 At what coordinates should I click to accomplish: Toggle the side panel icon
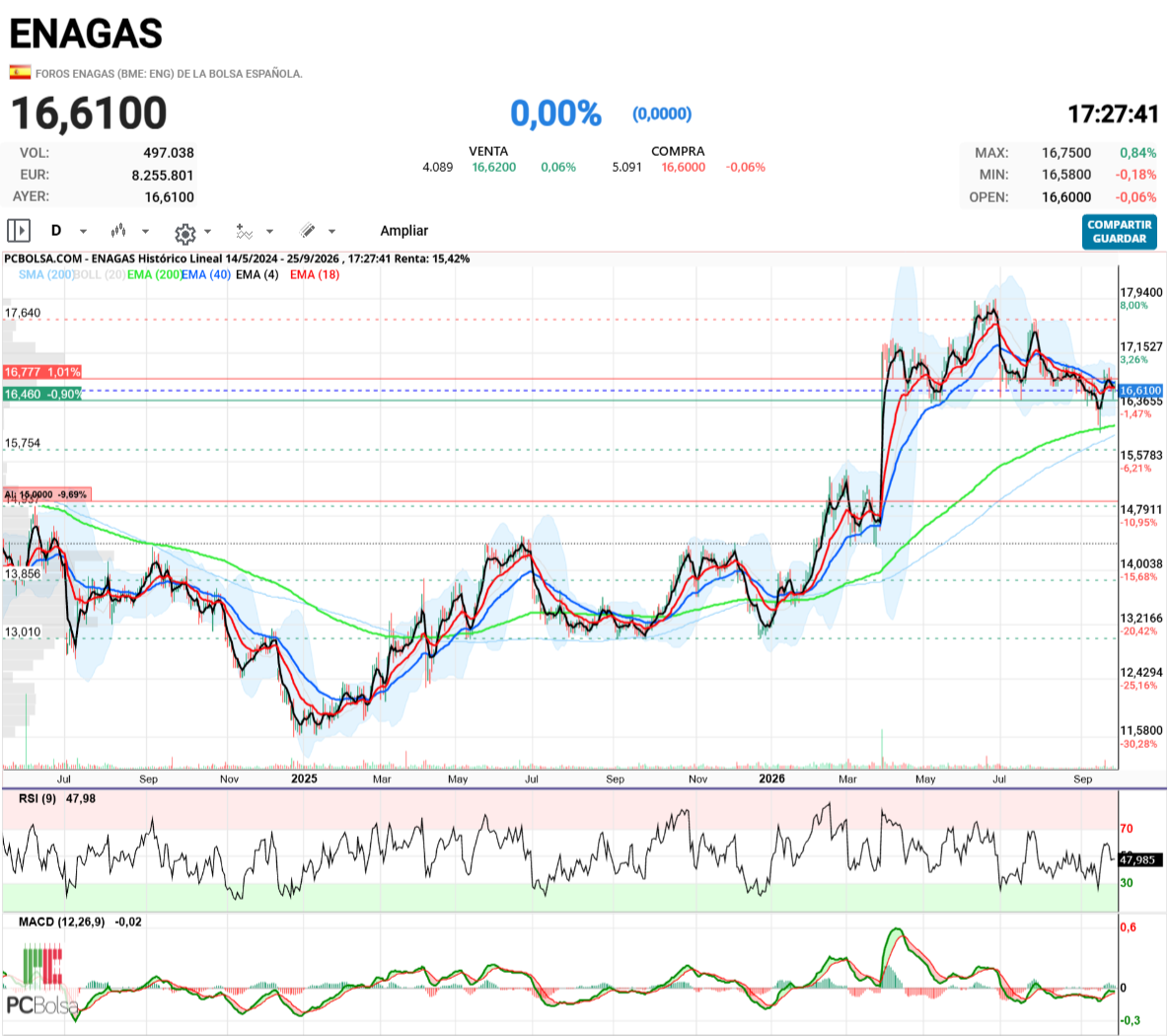19,231
